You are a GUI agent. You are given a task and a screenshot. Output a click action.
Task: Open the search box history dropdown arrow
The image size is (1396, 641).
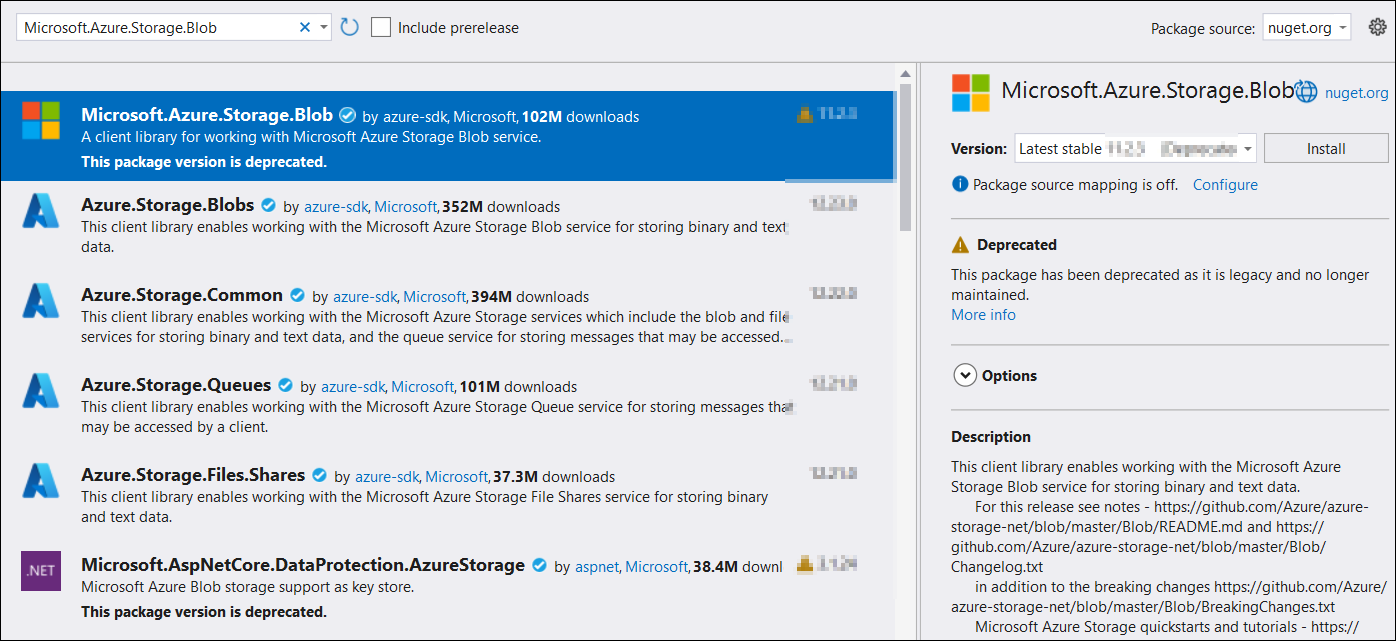[324, 28]
